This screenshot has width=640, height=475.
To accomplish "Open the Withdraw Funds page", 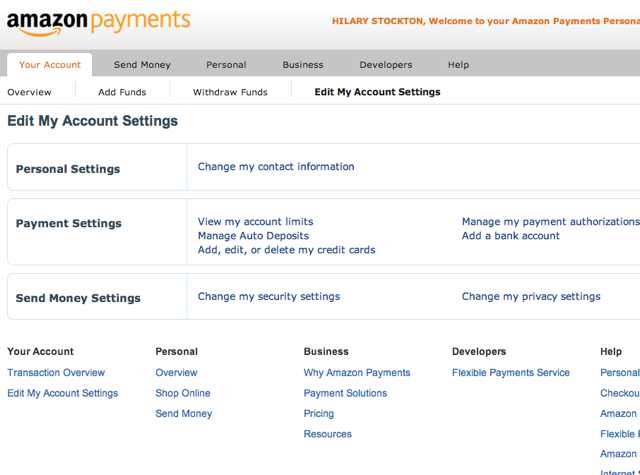I will click(230, 92).
